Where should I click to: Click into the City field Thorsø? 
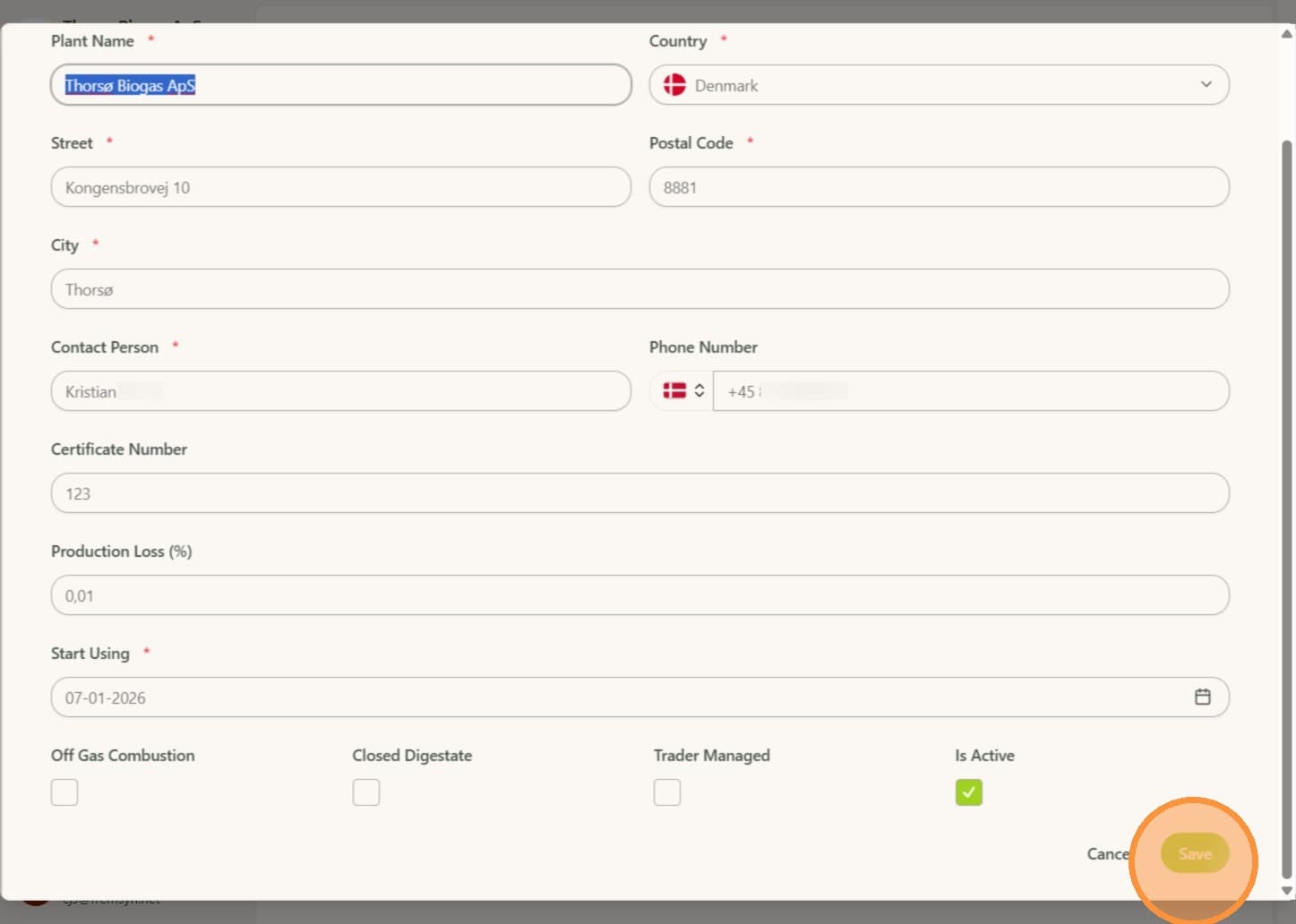(639, 289)
